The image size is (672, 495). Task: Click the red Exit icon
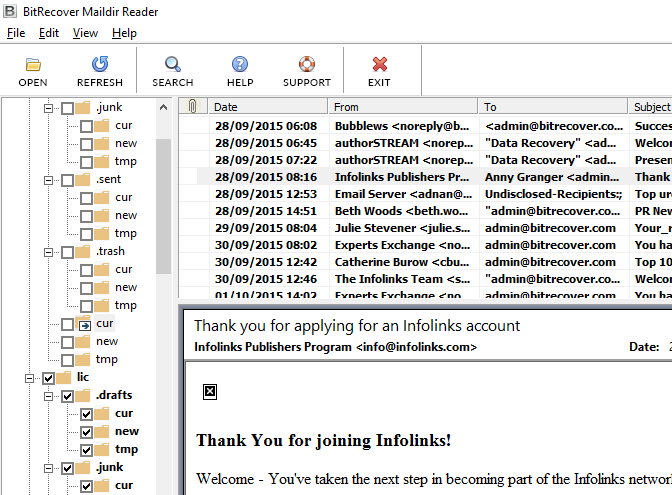(380, 64)
